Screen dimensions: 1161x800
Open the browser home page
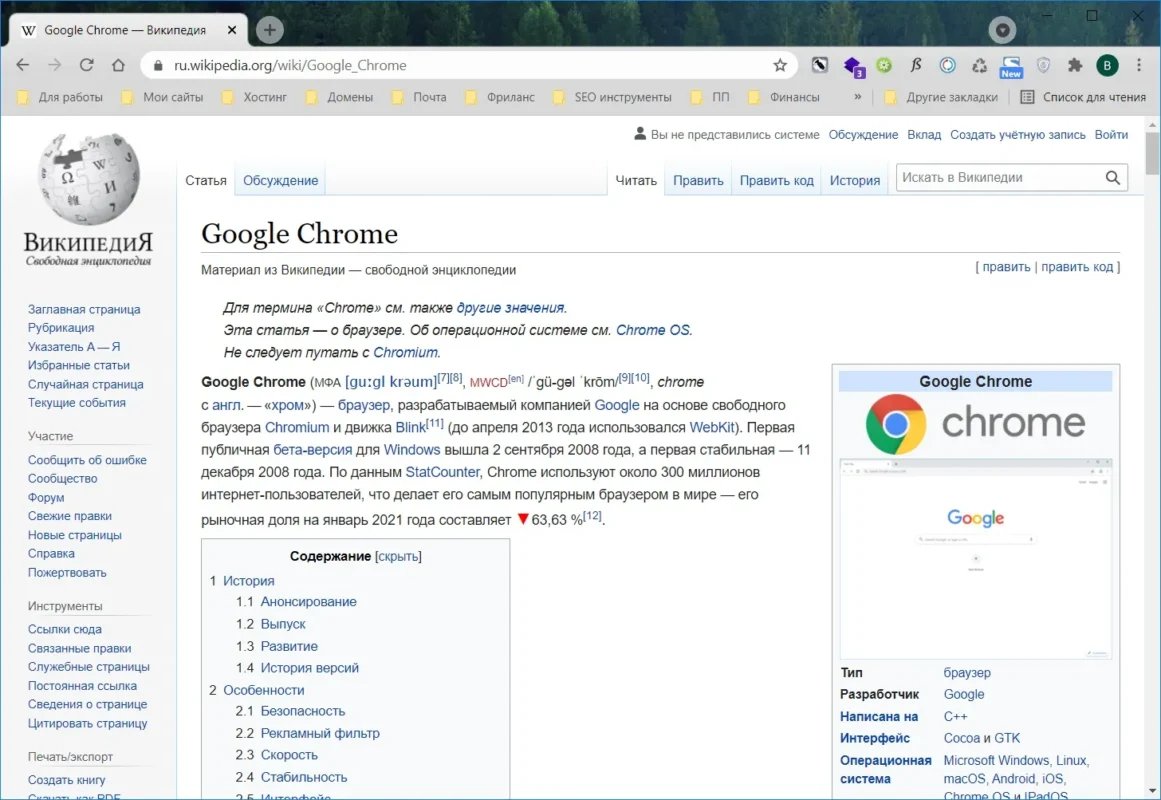click(118, 65)
